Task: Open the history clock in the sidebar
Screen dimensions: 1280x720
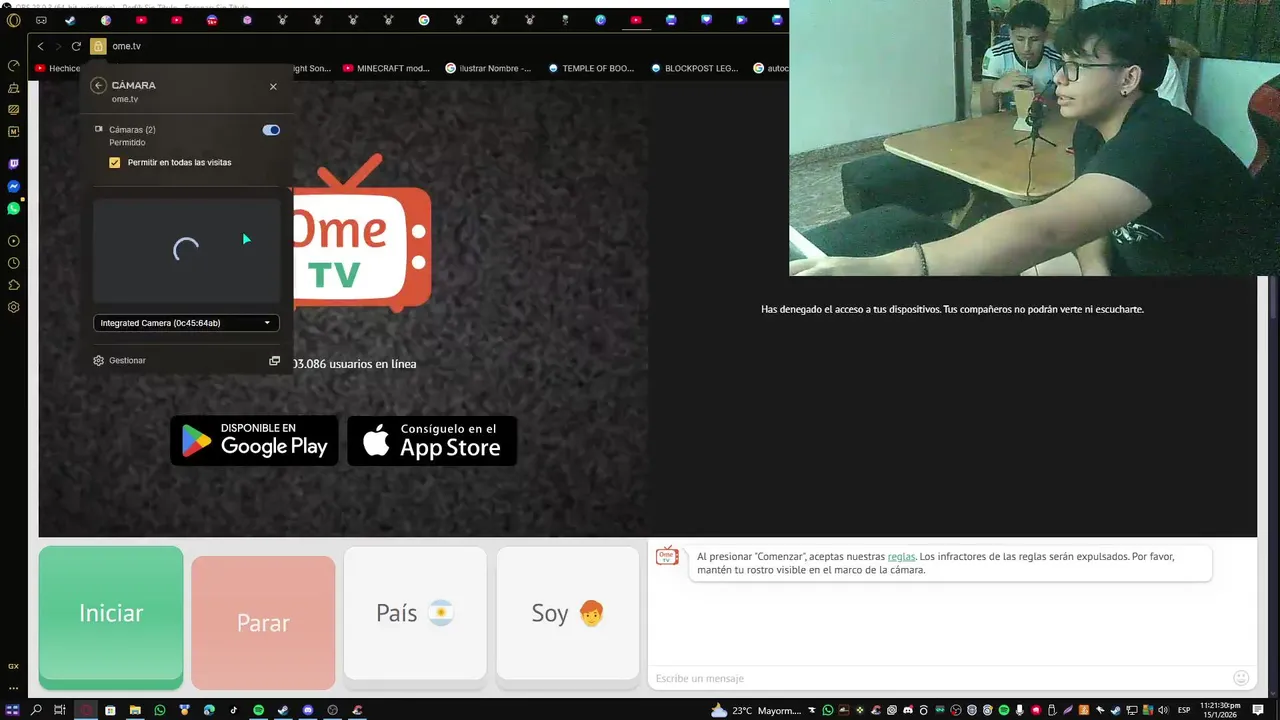Action: pos(14,263)
